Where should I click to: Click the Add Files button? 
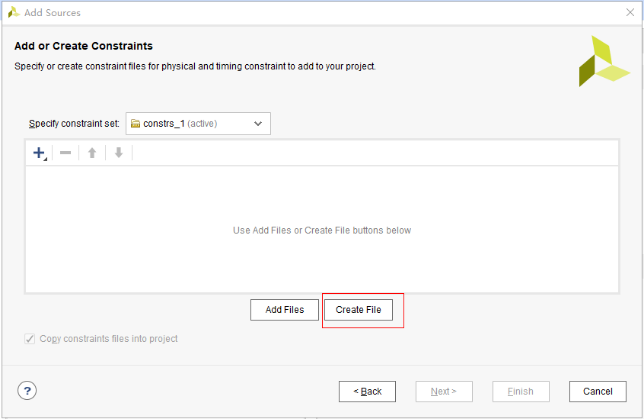[x=284, y=310]
